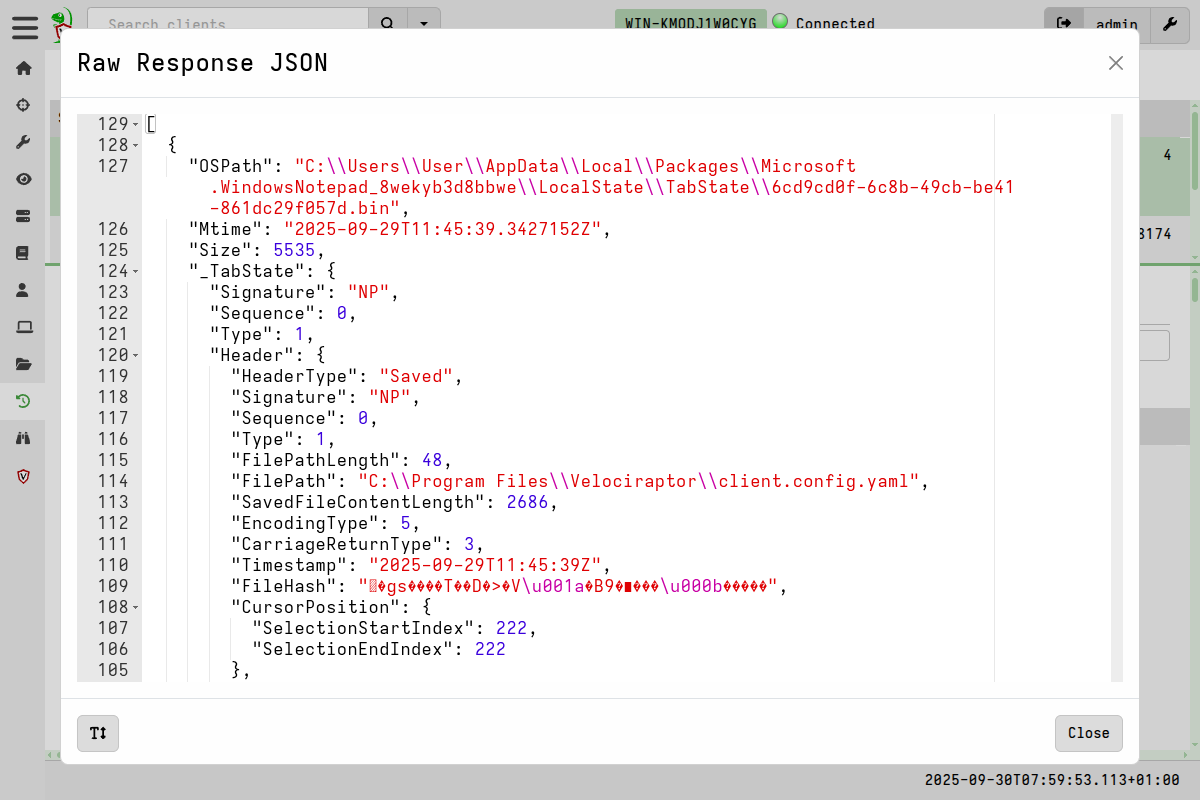The height and width of the screenshot is (800, 1200).
Task: Open View Artifacts wrench icon in sidebar
Action: [23, 141]
